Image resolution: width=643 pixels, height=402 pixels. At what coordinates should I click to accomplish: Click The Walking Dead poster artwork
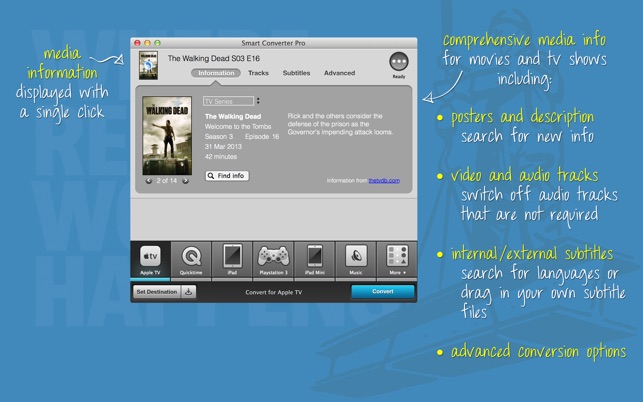(x=167, y=136)
